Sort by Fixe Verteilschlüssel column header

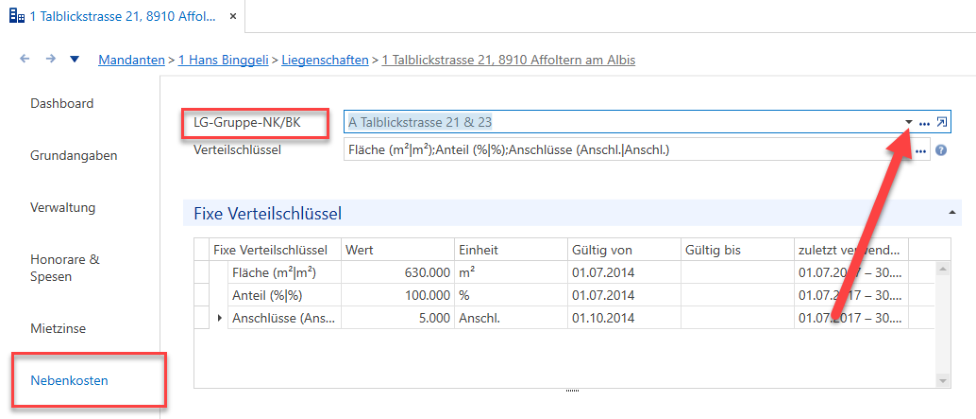276,250
